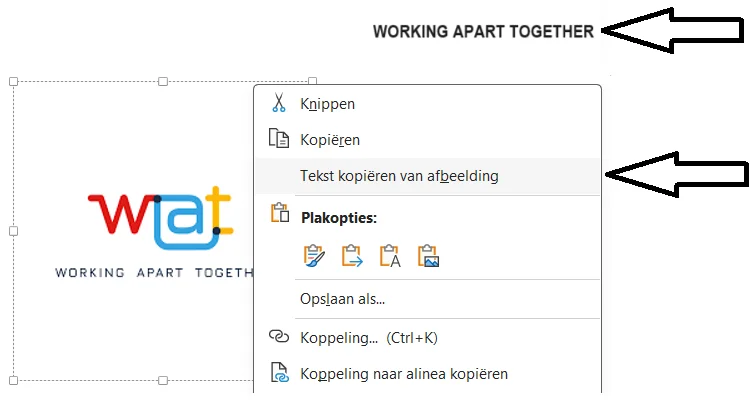
Task: Click the Plakopties header label
Action: click(x=339, y=217)
